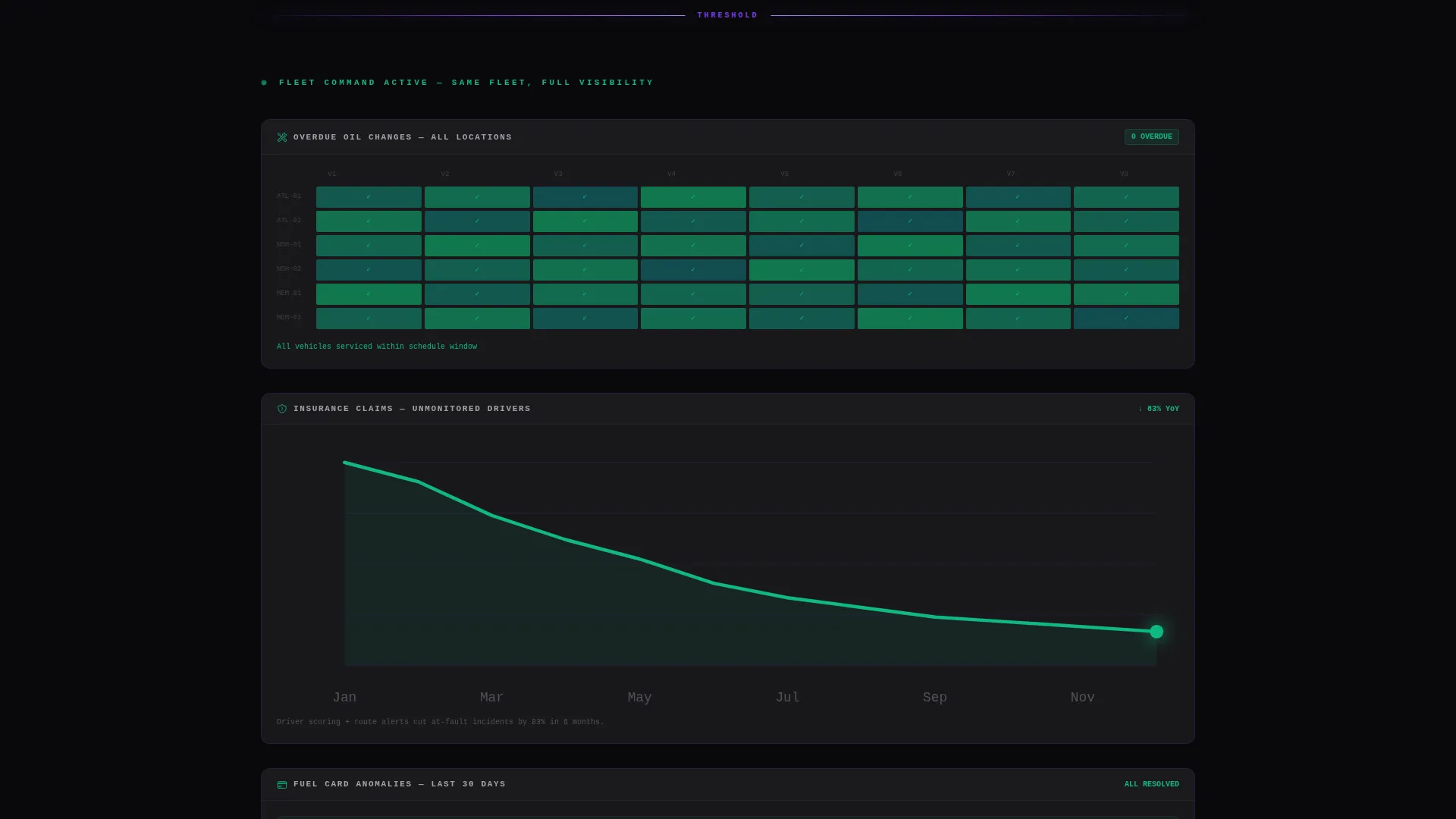Click the end point marker on the claims chart
Screen dimensions: 1456x819
pos(1156,632)
